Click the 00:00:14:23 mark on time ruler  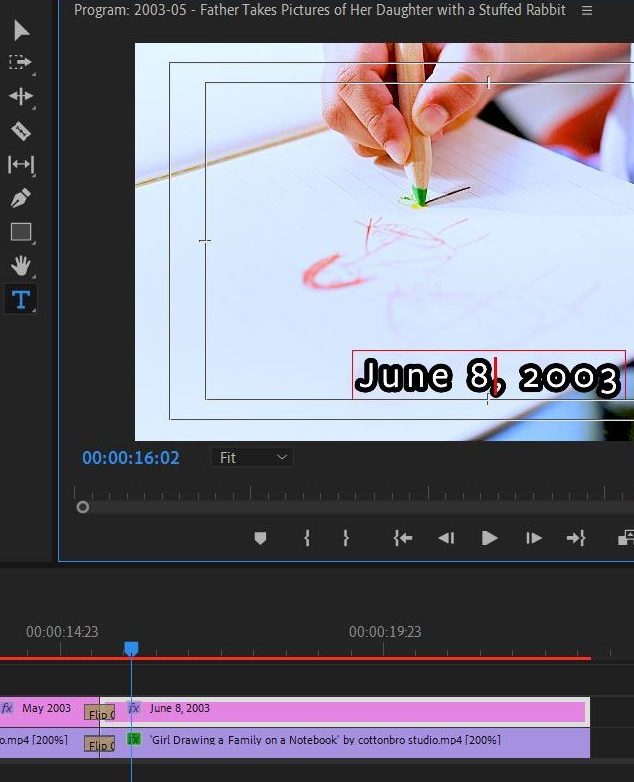coord(62,632)
